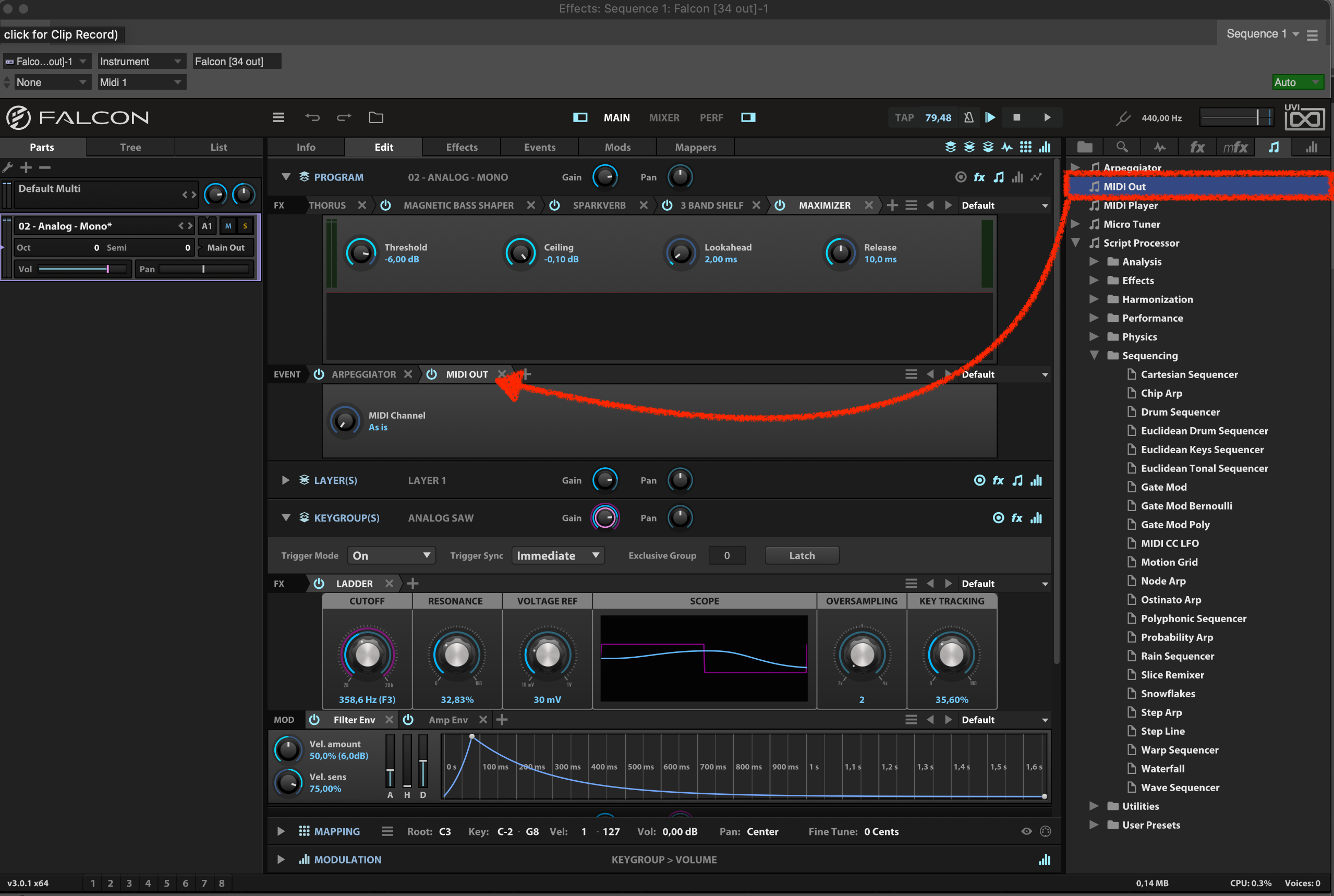1334x896 pixels.
Task: Toggle Mapping visibility eye icon
Action: coord(1027,831)
